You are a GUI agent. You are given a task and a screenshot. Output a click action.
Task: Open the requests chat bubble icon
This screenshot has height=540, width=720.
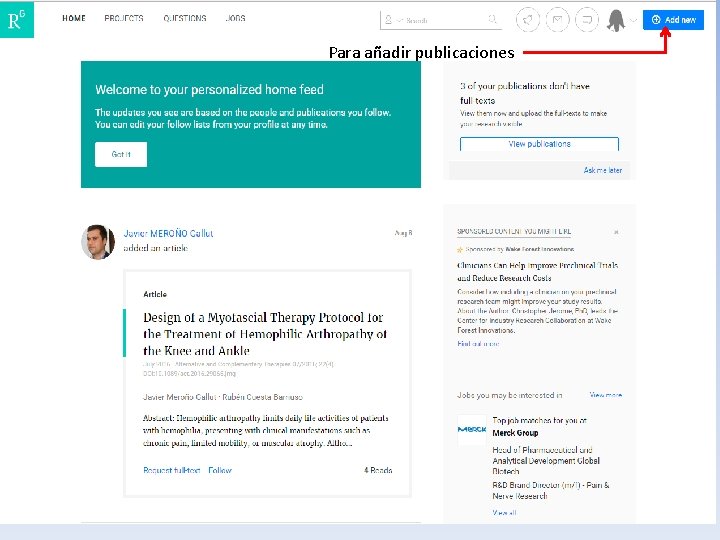(587, 20)
